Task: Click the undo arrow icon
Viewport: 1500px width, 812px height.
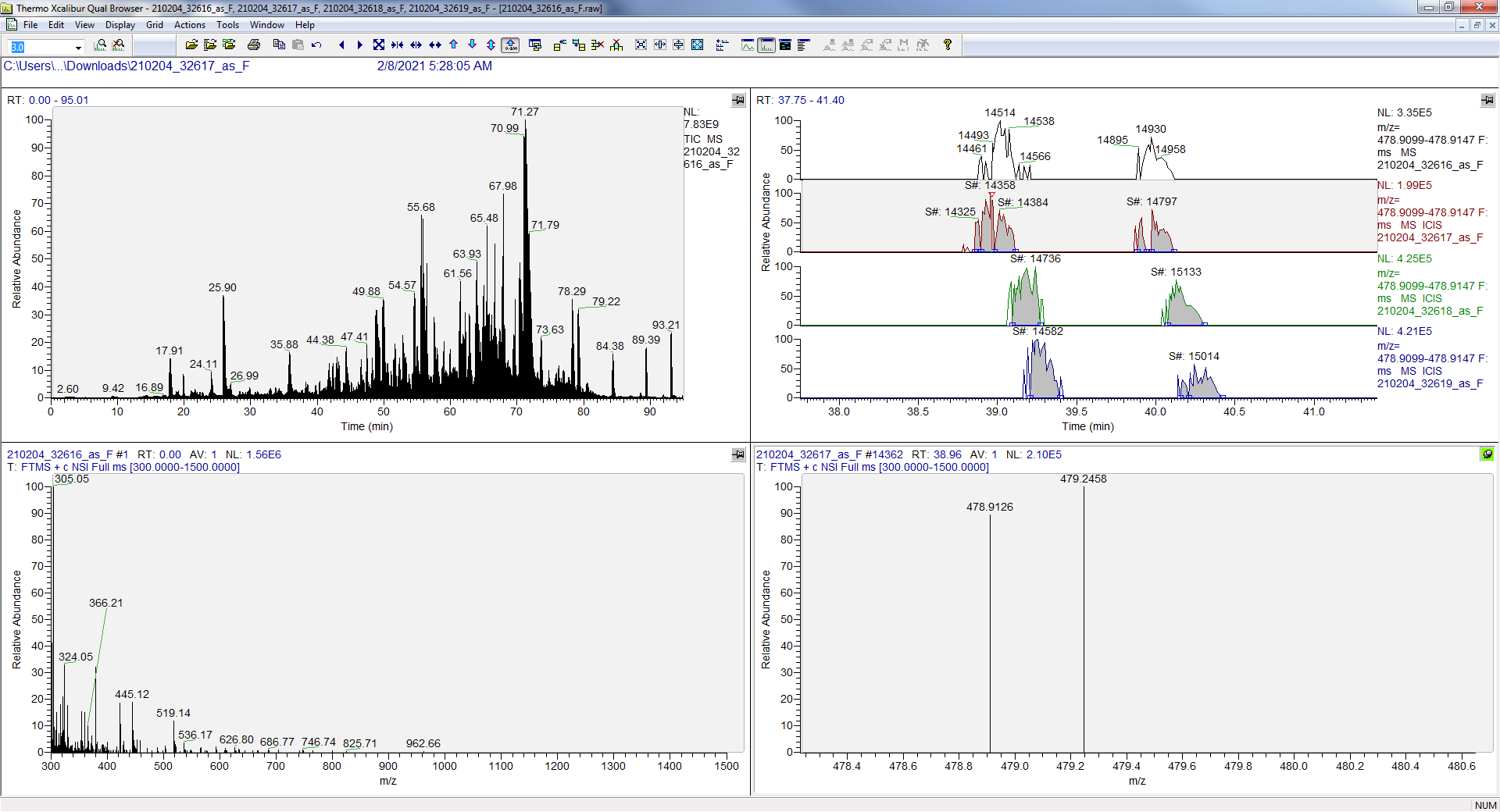Action: point(316,45)
